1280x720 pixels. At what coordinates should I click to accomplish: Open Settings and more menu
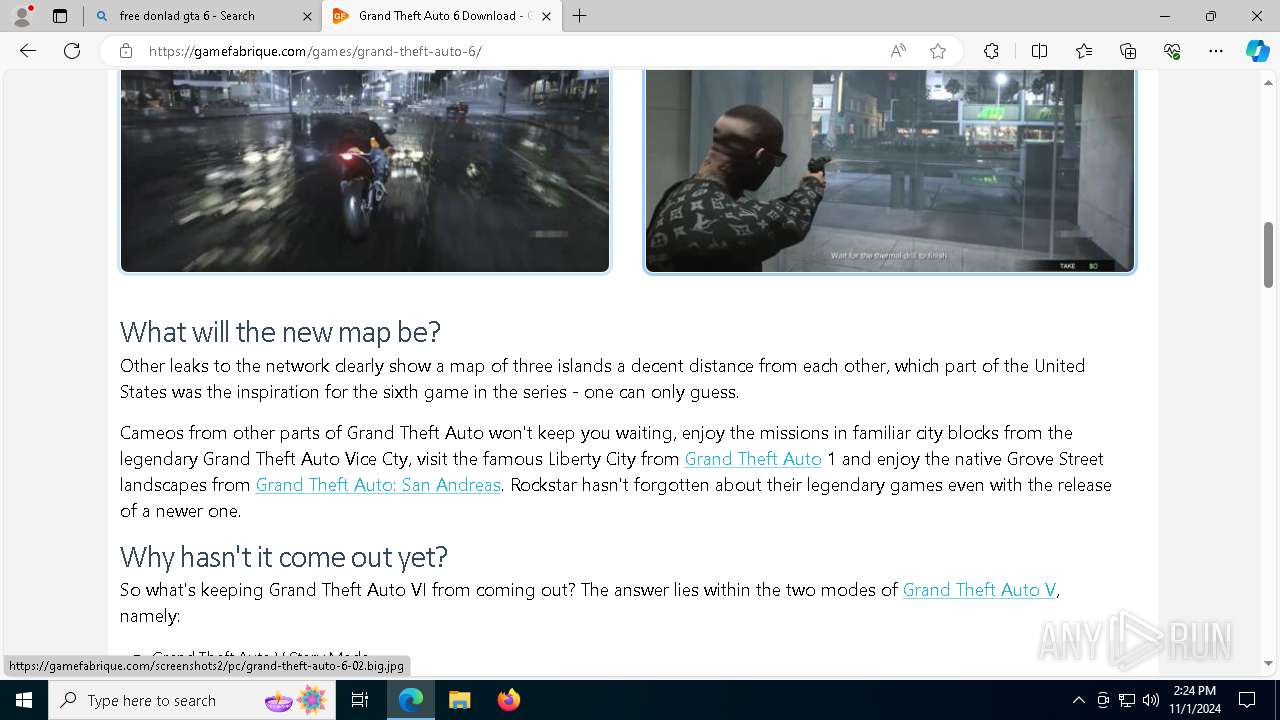[x=1216, y=51]
